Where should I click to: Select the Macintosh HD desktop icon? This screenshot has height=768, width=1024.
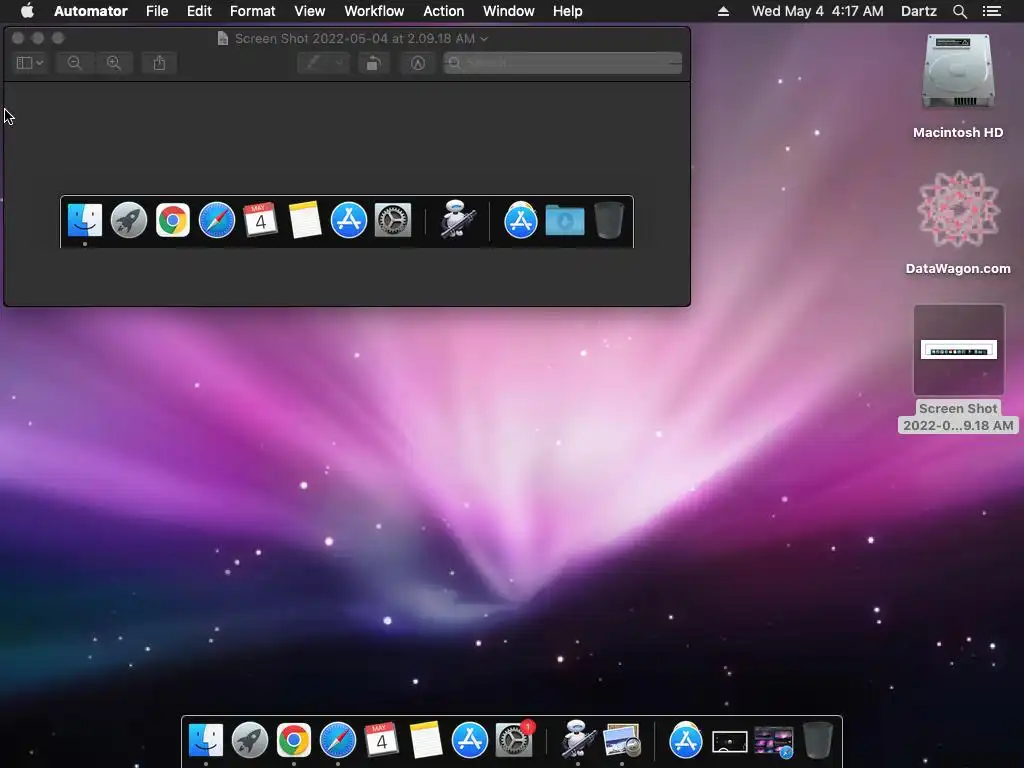(x=958, y=72)
